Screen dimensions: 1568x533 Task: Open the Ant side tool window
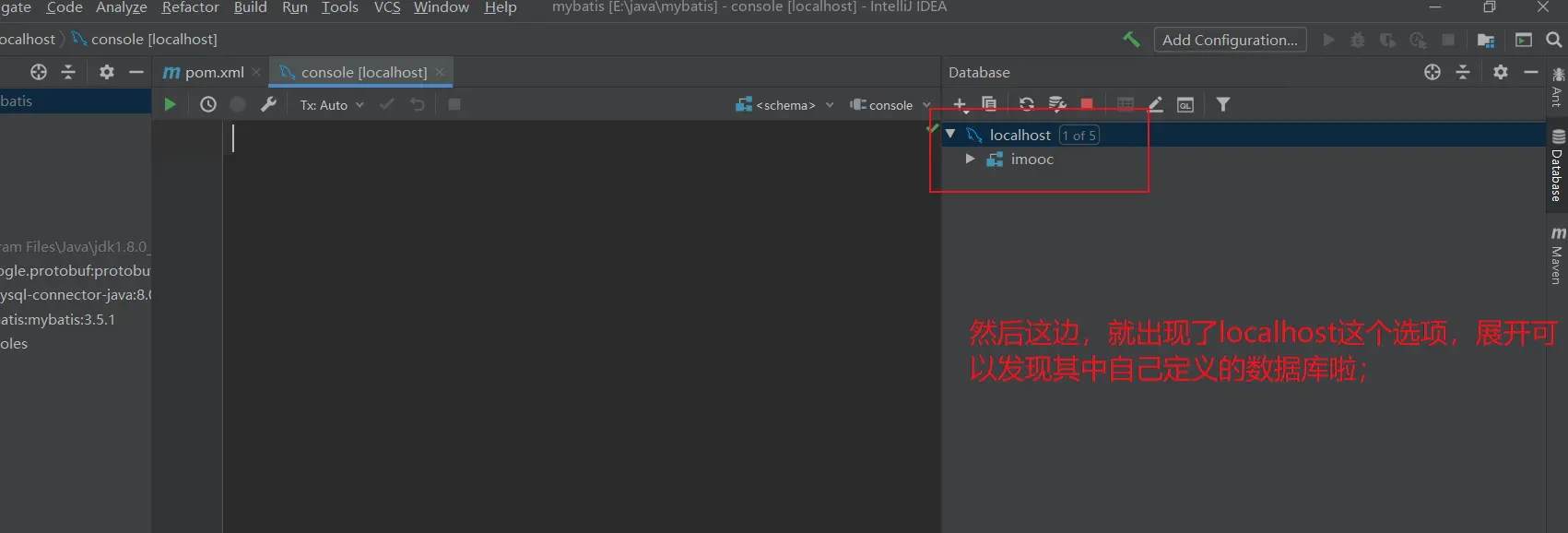tap(1558, 86)
